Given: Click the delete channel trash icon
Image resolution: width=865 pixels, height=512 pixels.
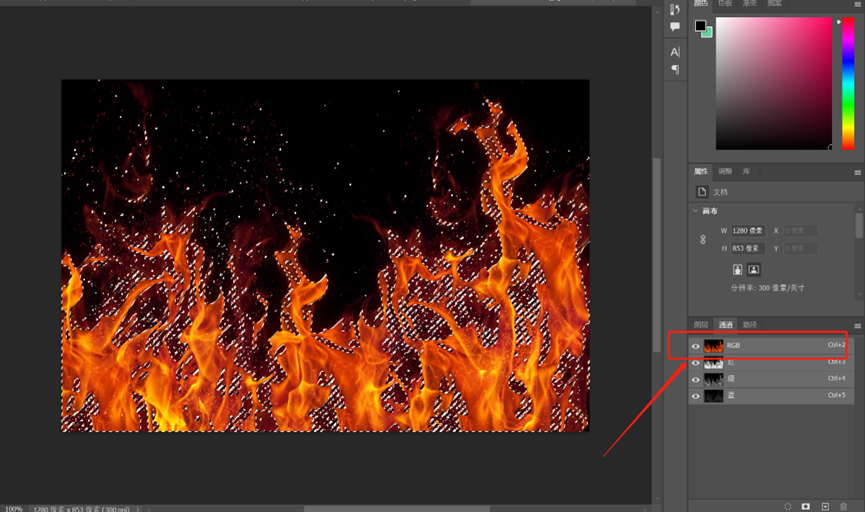Looking at the screenshot, I should [843, 506].
